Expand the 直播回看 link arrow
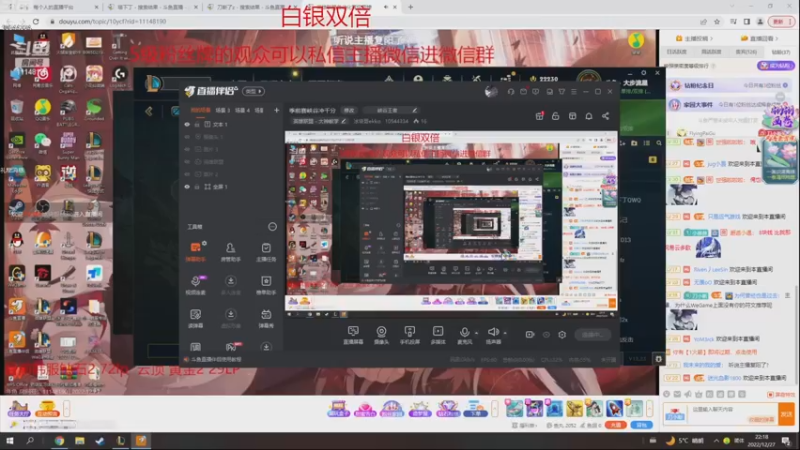The width and height of the screenshot is (800, 450). (777, 38)
